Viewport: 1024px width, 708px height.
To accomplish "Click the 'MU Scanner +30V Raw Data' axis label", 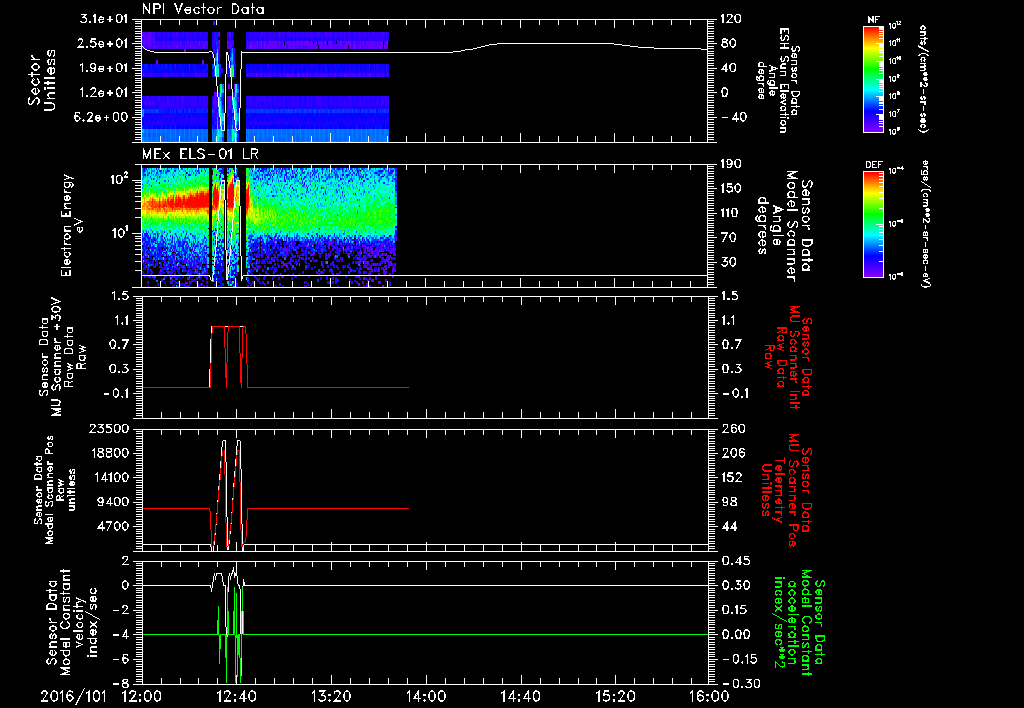I will [61, 356].
